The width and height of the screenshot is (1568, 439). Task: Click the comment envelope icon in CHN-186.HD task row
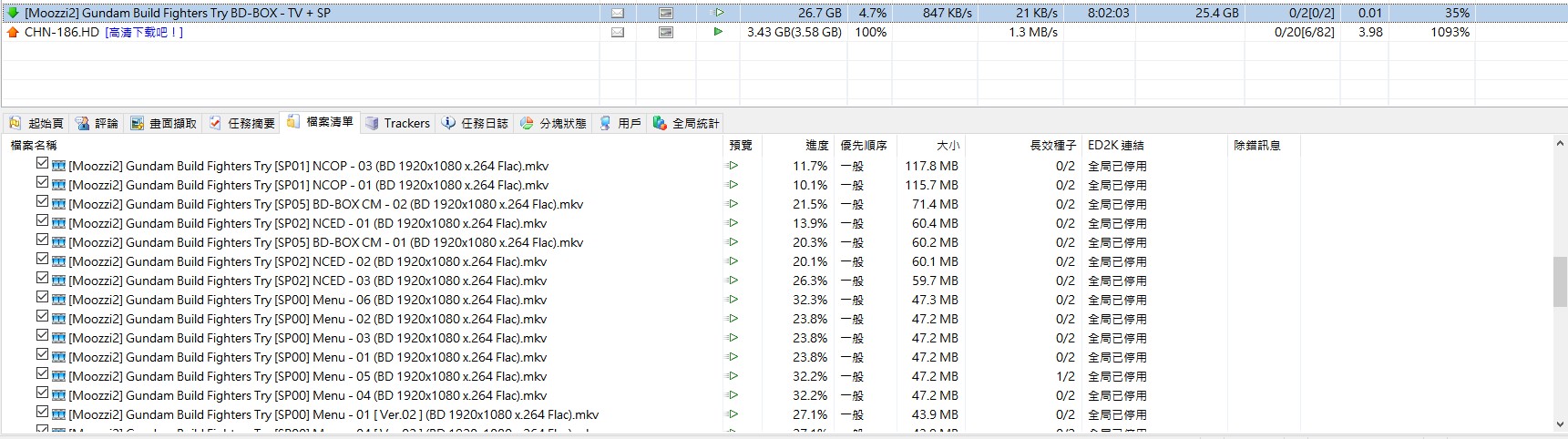[x=618, y=32]
